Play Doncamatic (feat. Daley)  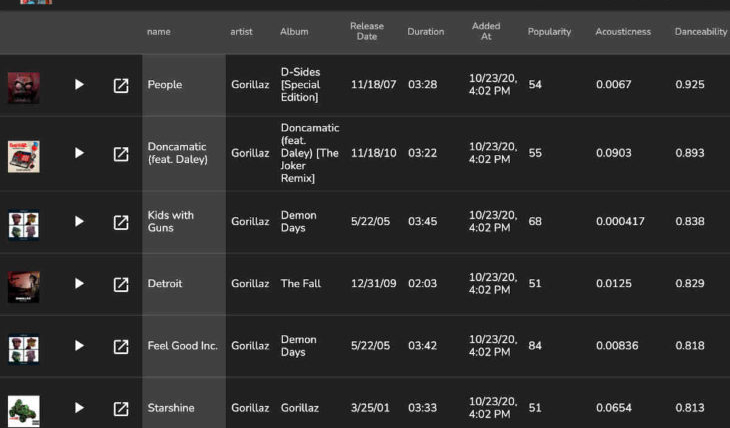point(79,153)
